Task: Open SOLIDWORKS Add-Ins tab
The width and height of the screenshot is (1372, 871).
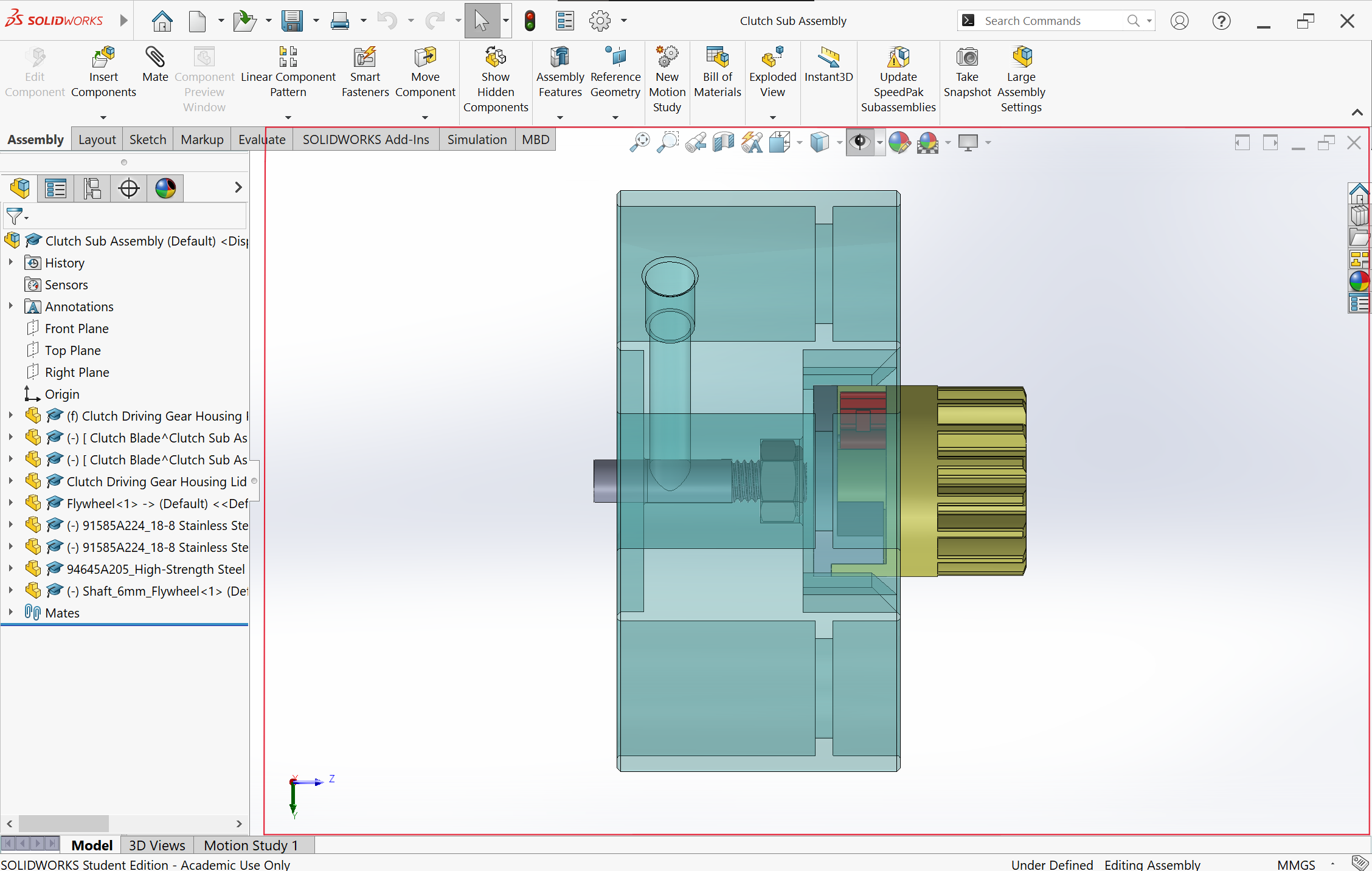Action: point(366,140)
